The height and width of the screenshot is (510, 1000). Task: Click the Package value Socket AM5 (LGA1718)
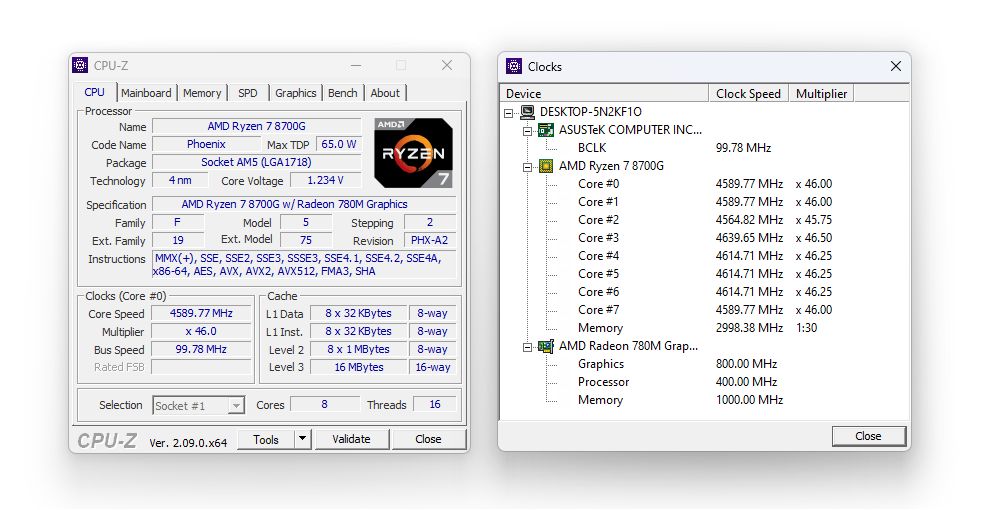click(256, 162)
